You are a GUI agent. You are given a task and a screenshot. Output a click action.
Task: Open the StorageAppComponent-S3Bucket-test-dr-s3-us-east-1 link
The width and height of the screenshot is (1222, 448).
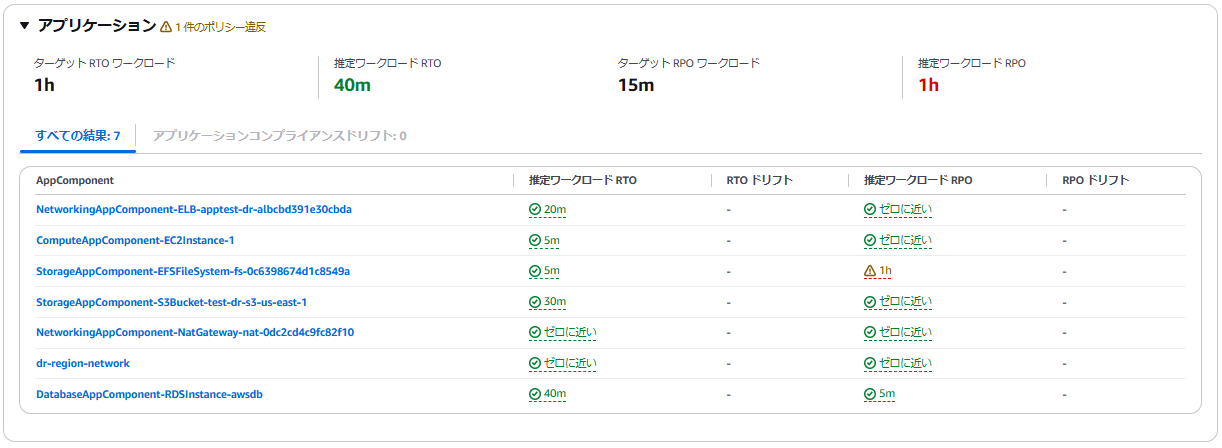tap(171, 302)
